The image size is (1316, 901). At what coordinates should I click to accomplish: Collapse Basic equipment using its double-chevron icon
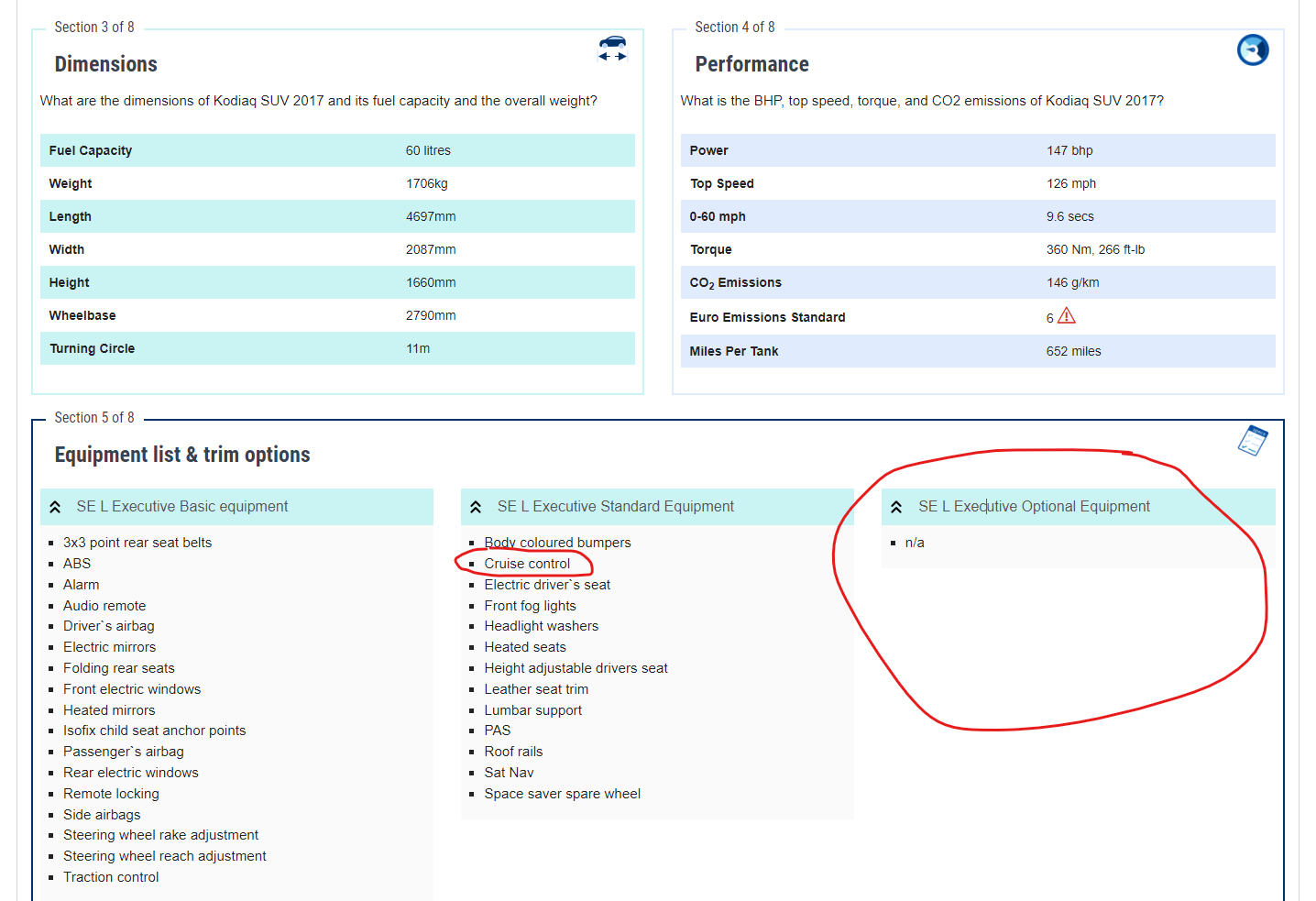55,507
